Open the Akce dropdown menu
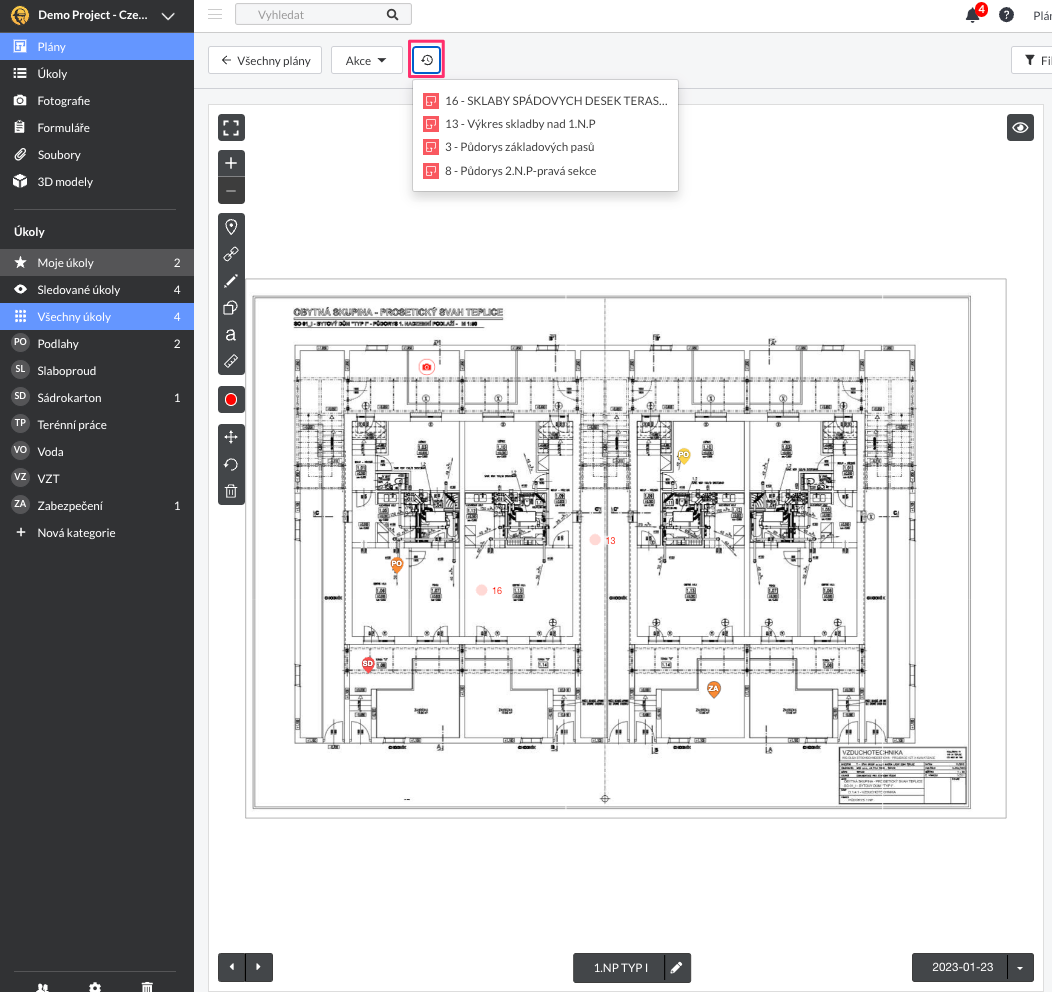Screen dimensions: 1052x992 tap(366, 61)
